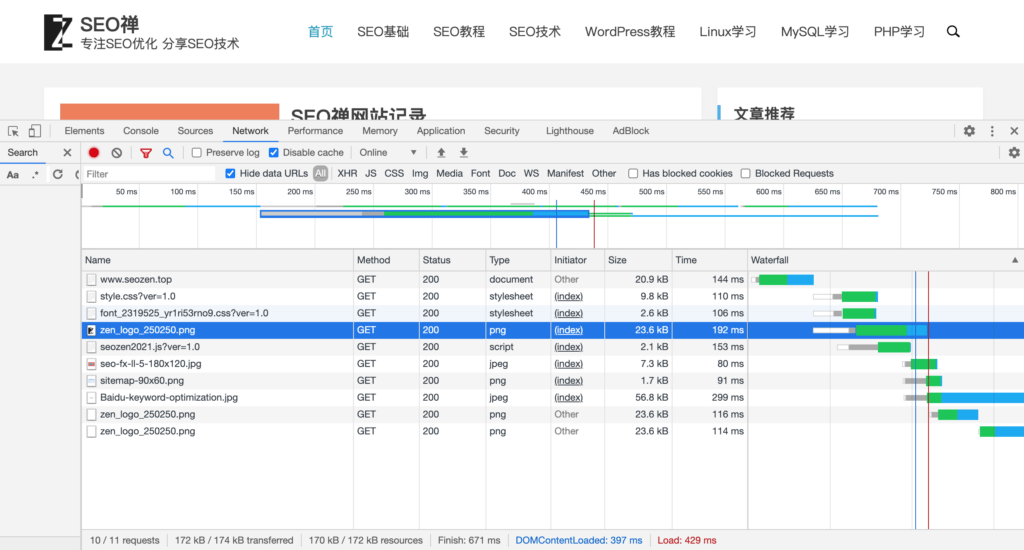Close the Search sidebar panel

tap(67, 152)
